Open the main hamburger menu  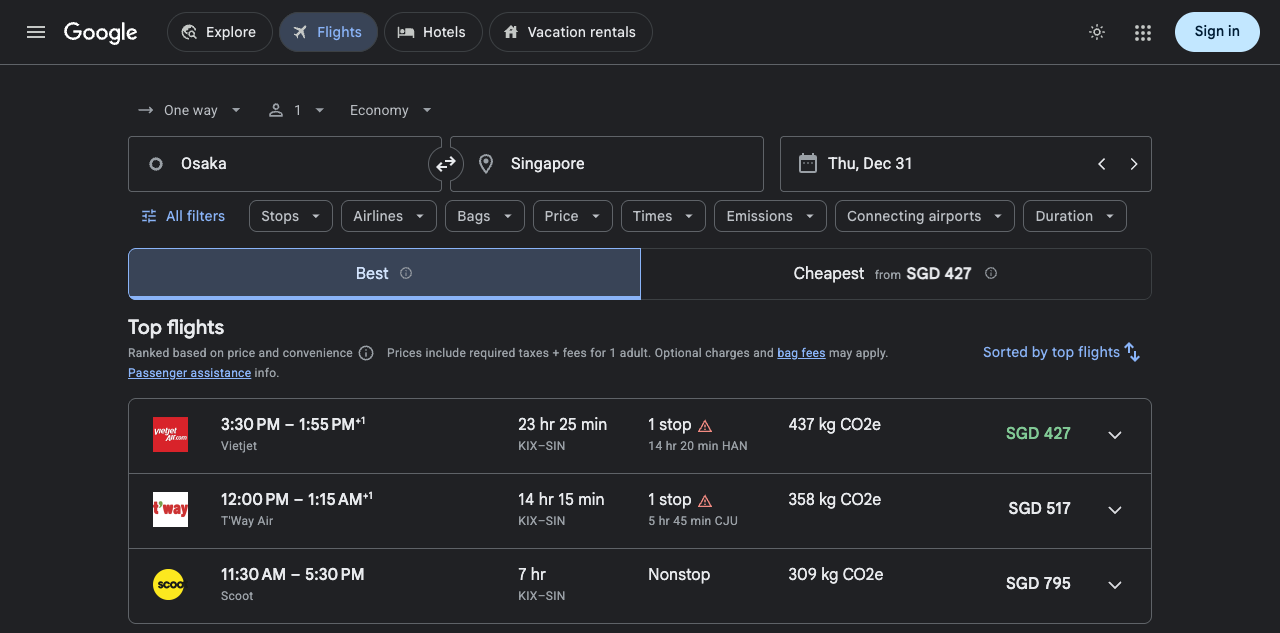click(x=36, y=32)
